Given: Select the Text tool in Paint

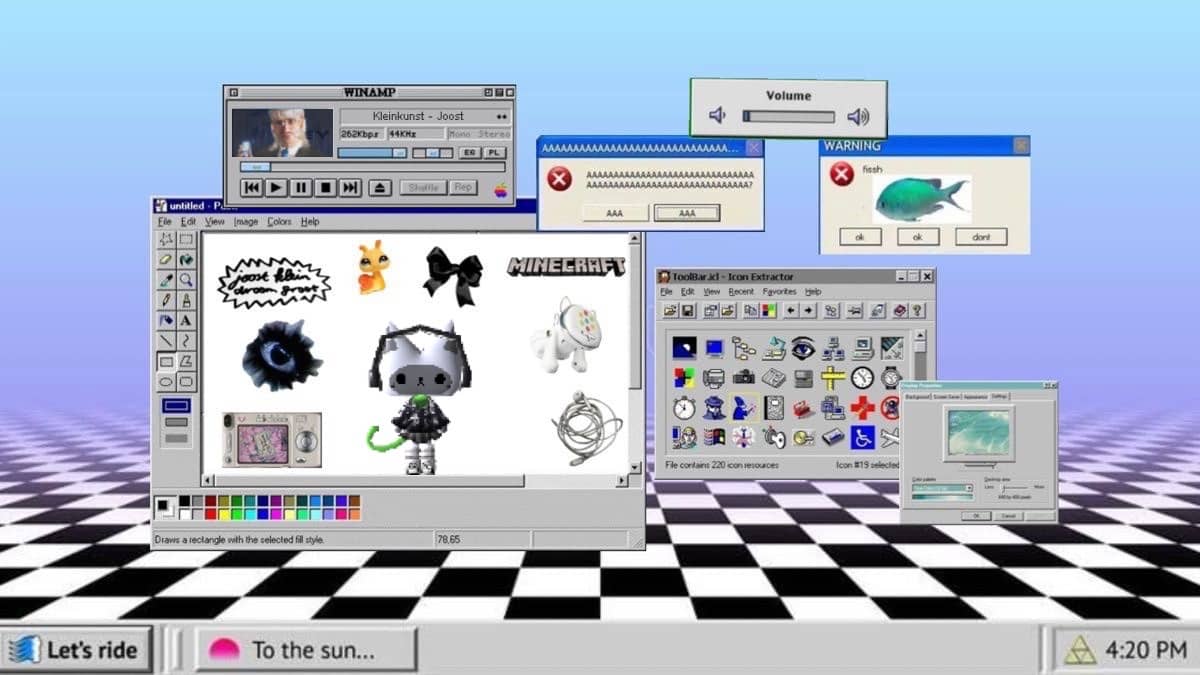Looking at the screenshot, I should [x=186, y=320].
